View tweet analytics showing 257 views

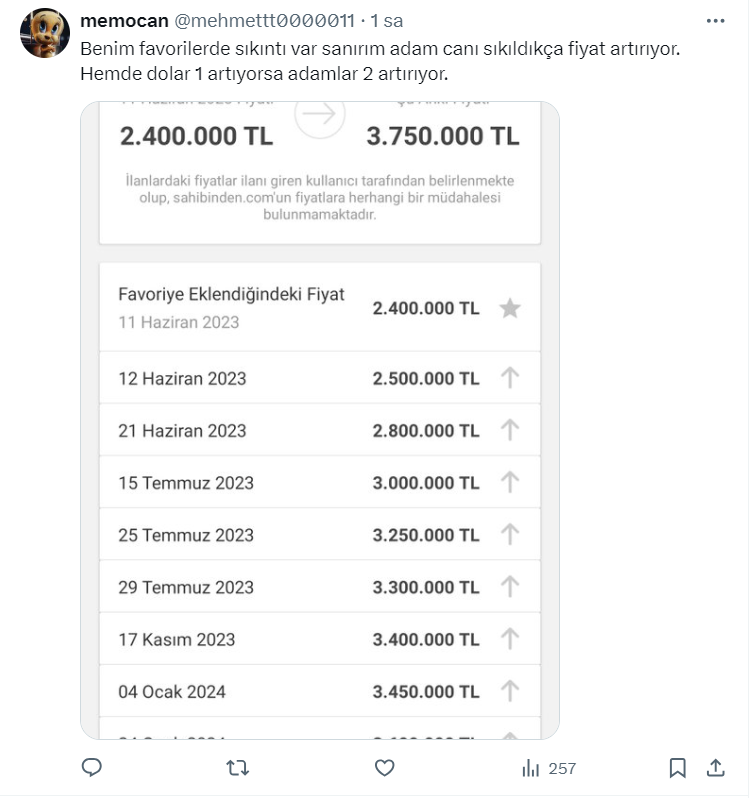549,768
